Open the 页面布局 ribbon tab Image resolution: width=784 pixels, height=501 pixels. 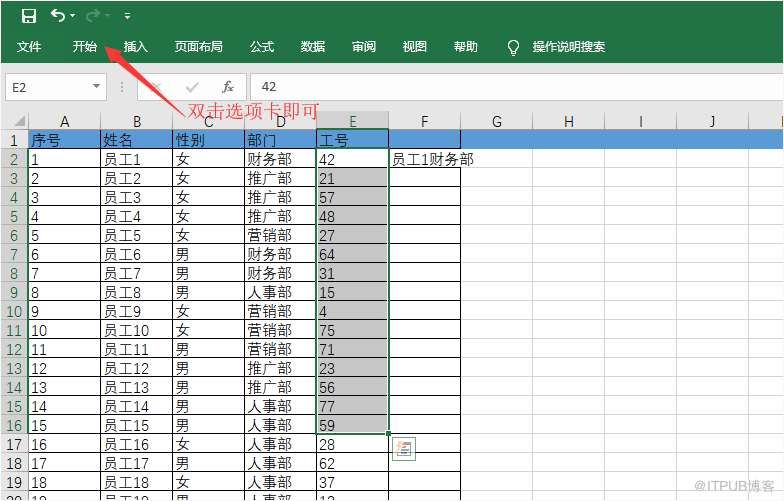click(199, 47)
